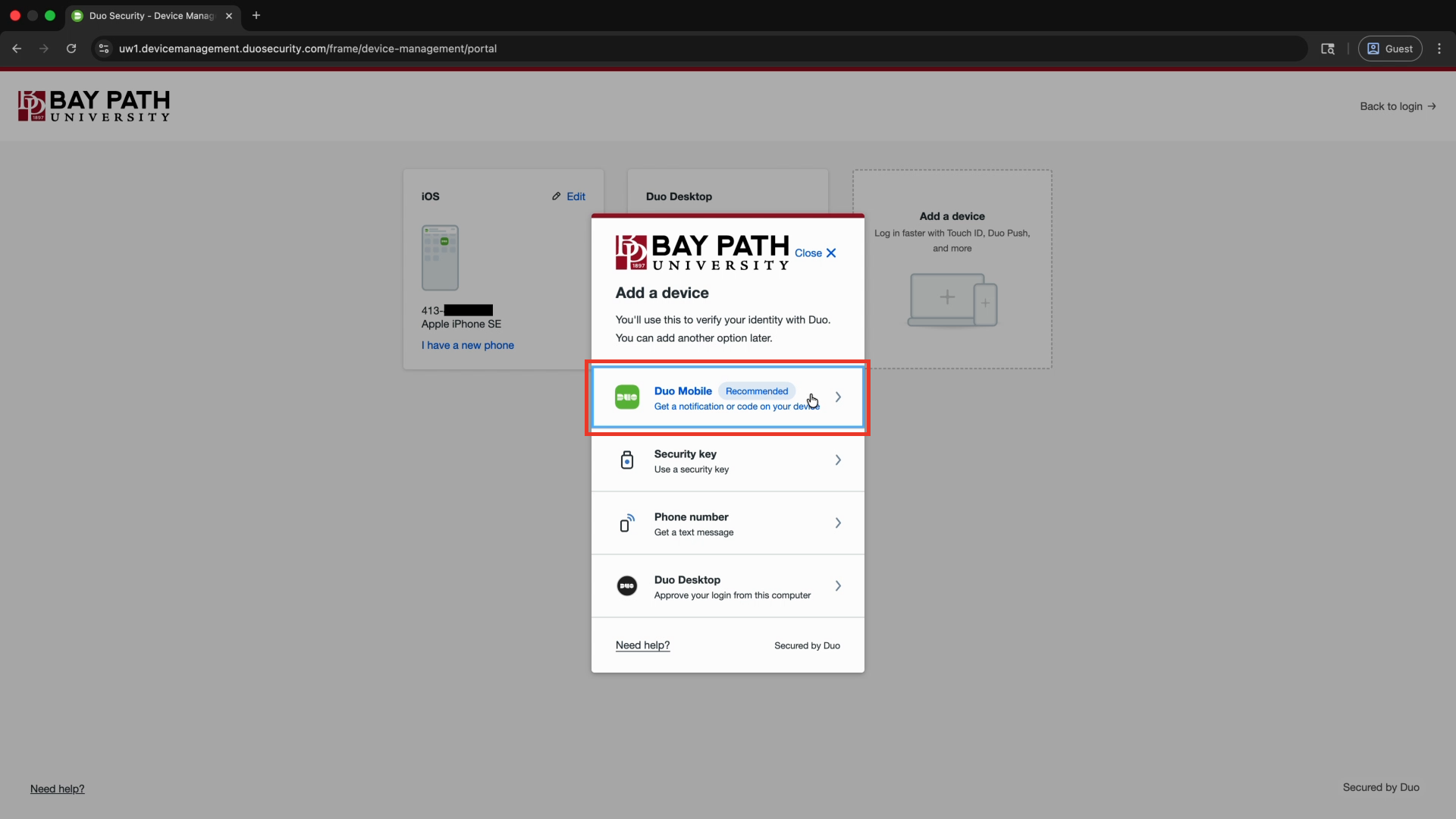Click the Add a device dialog heading
1456x819 pixels.
tap(662, 293)
